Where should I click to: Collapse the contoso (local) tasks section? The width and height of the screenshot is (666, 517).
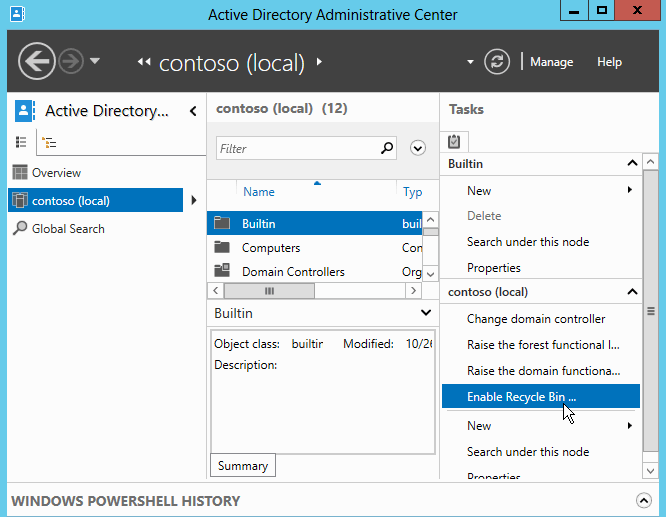[632, 291]
